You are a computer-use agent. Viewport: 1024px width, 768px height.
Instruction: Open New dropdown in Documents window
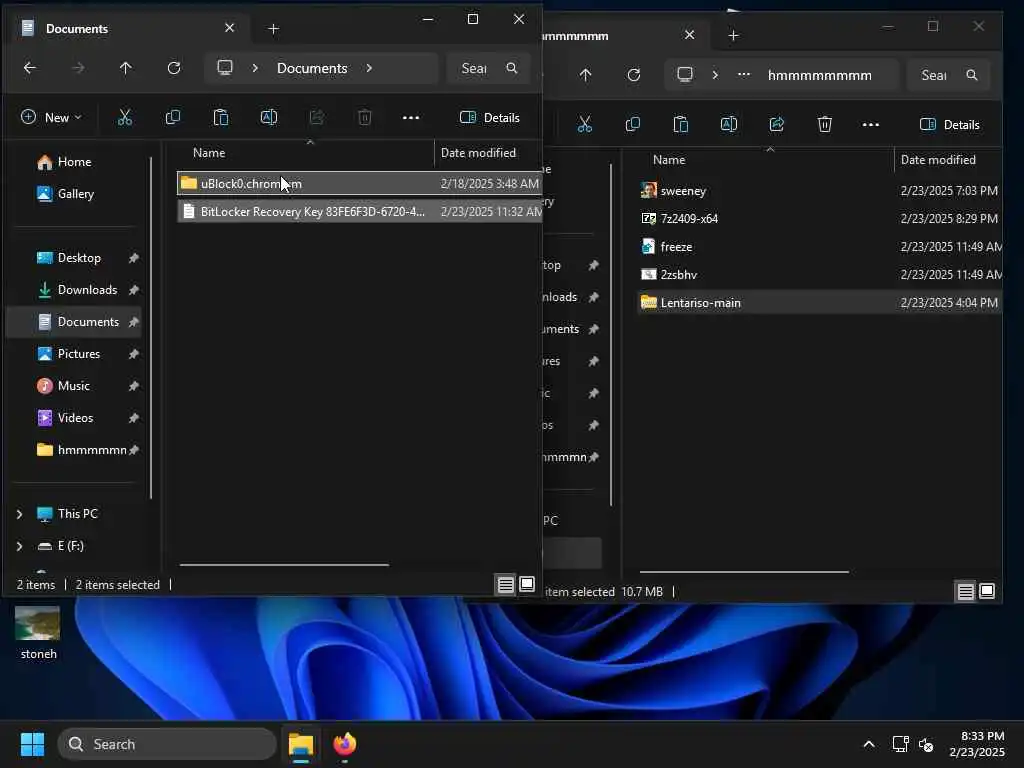[51, 118]
